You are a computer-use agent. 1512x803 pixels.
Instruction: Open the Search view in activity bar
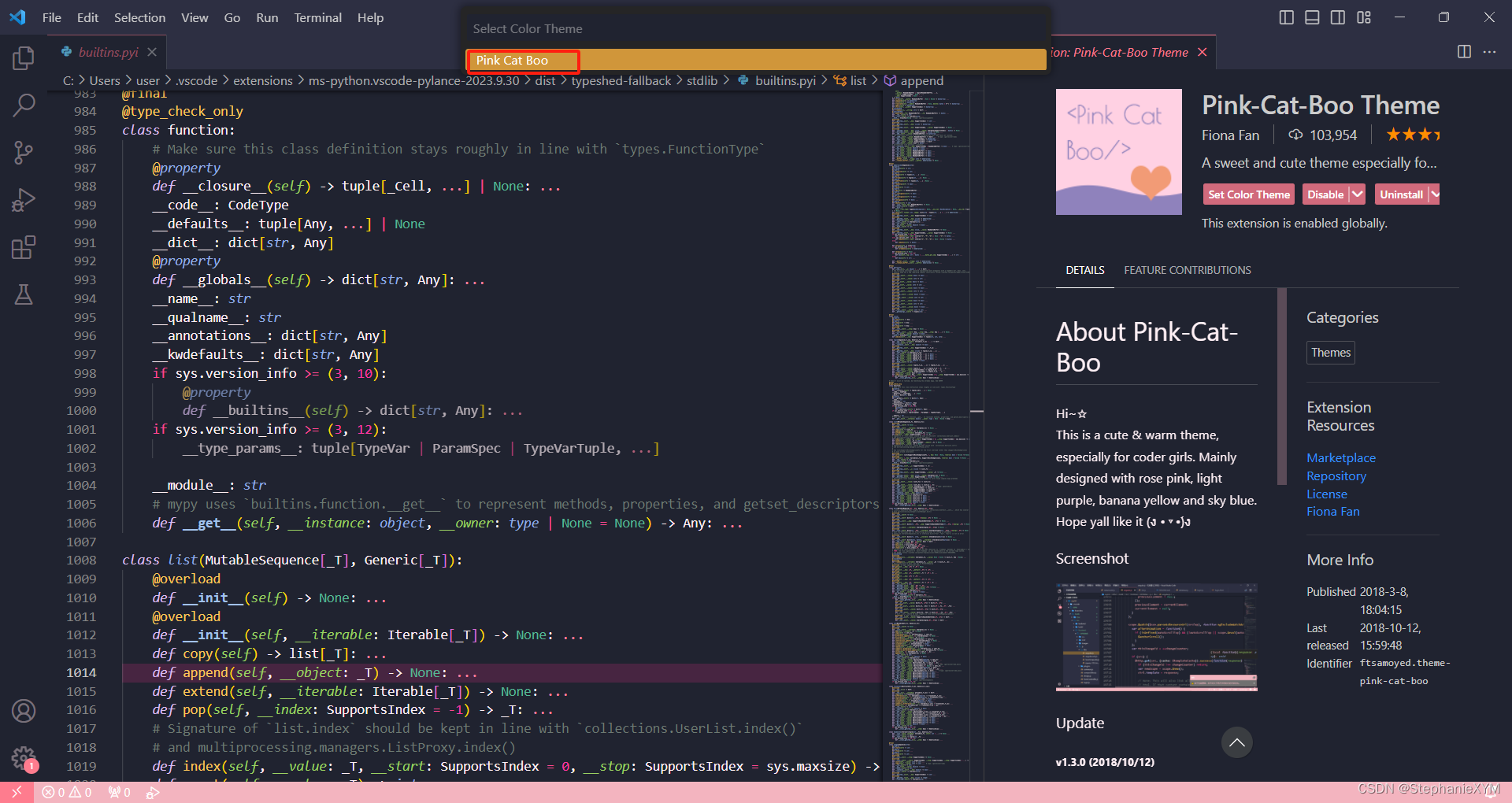pos(24,105)
